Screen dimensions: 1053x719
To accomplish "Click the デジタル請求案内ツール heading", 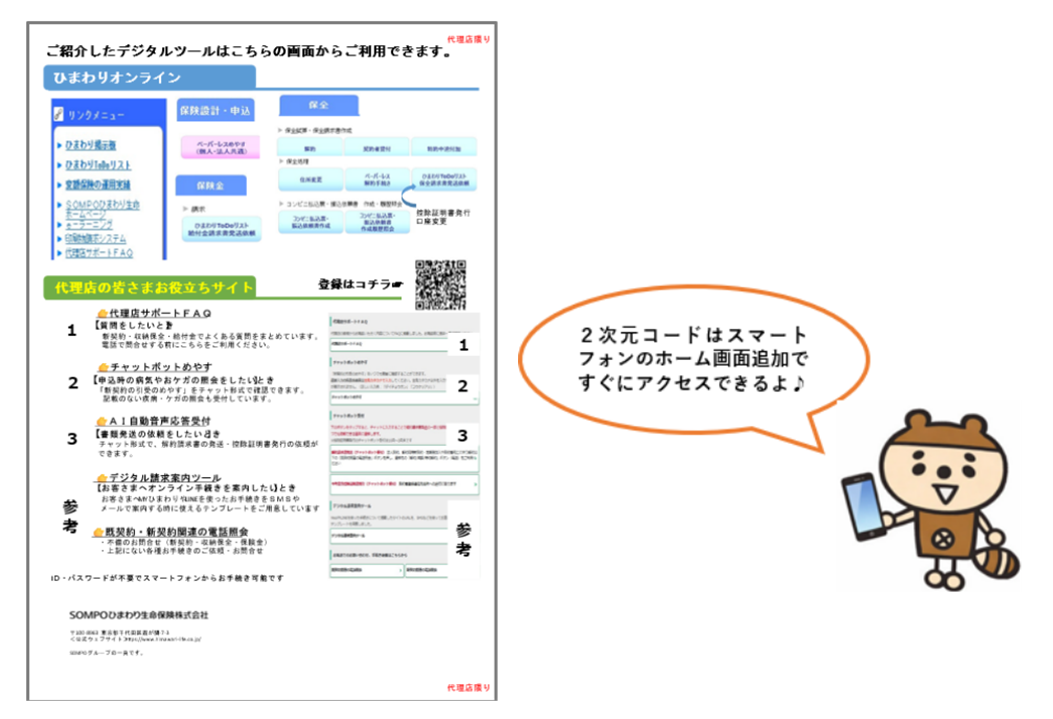I will (164, 477).
